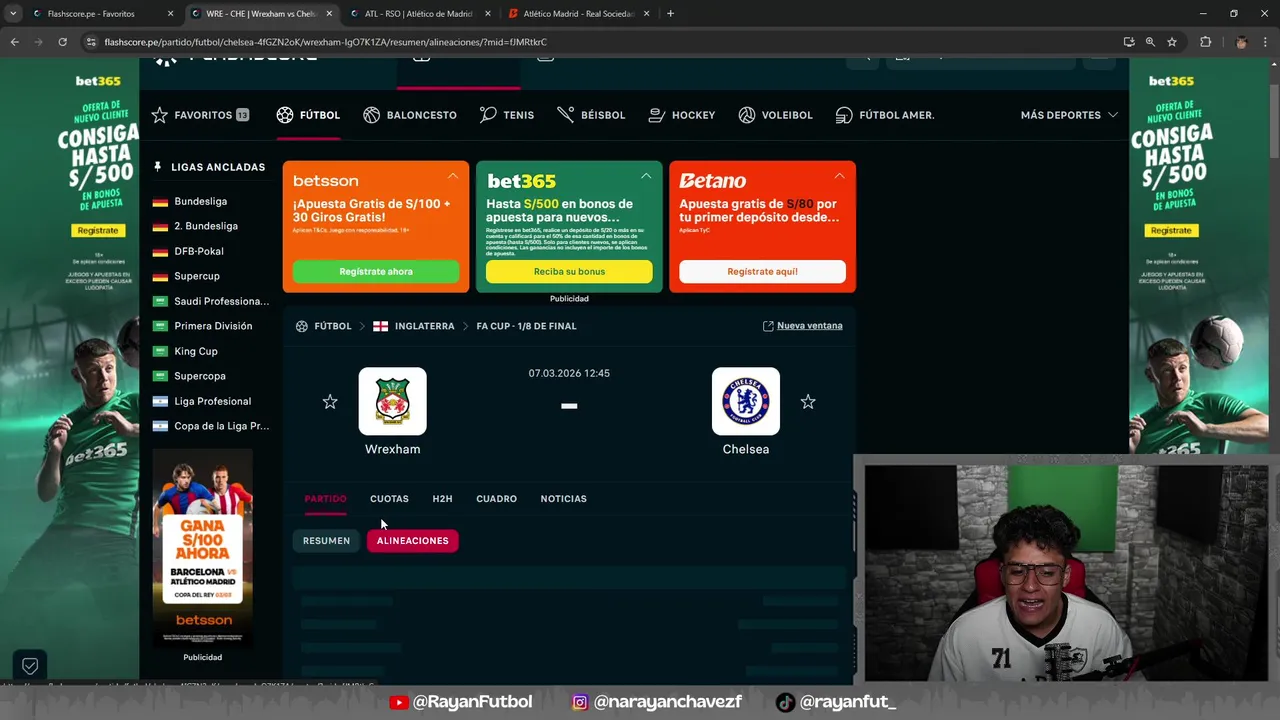The height and width of the screenshot is (720, 1280).
Task: Click the FA CUP - 1/8 DE FINAL breadcrumb
Action: click(x=526, y=326)
